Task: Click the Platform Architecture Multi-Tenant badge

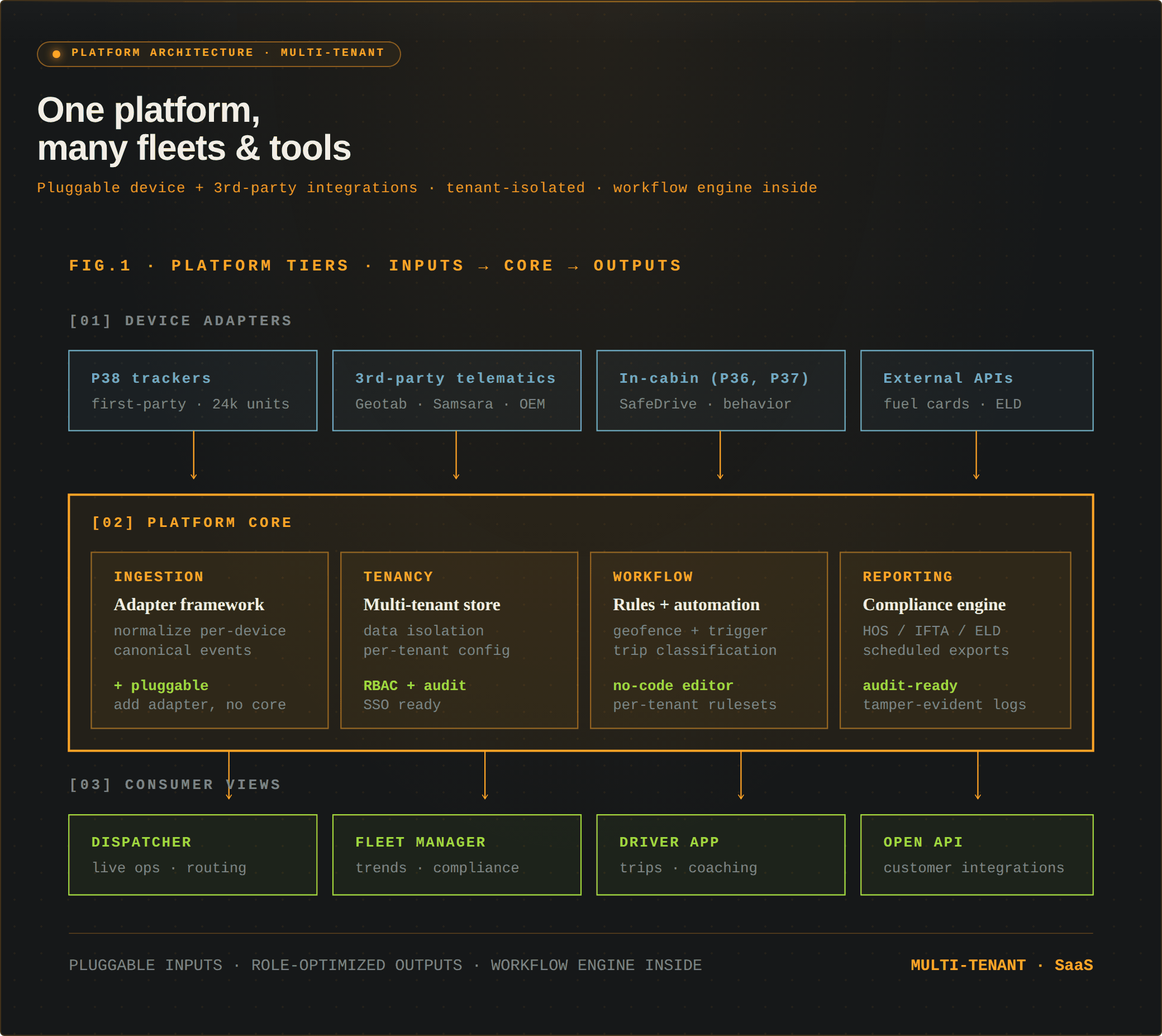Action: click(218, 54)
